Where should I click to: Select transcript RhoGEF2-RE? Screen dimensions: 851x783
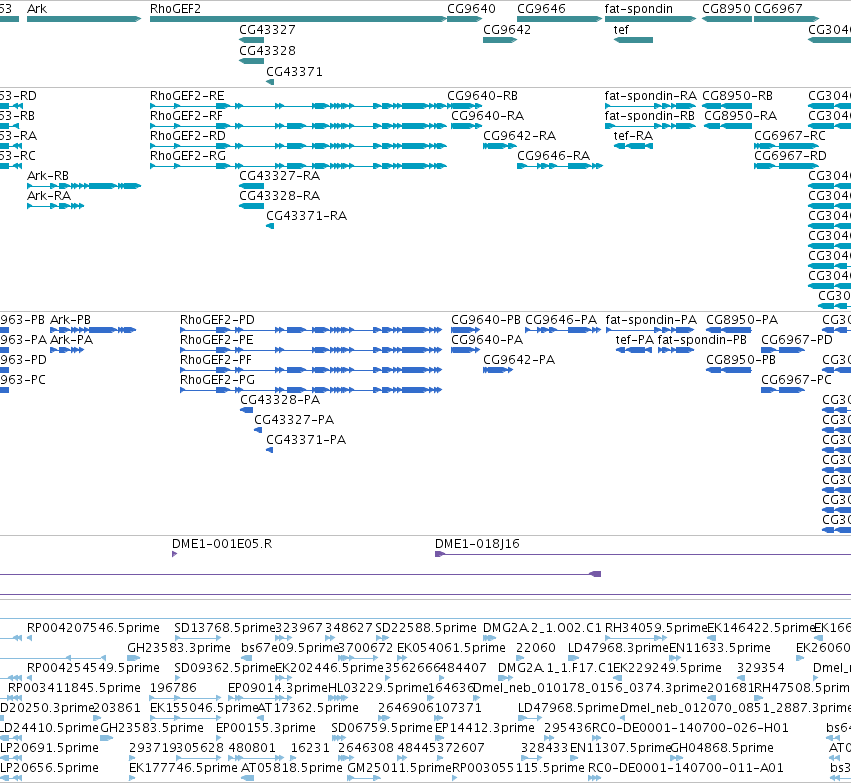299,106
